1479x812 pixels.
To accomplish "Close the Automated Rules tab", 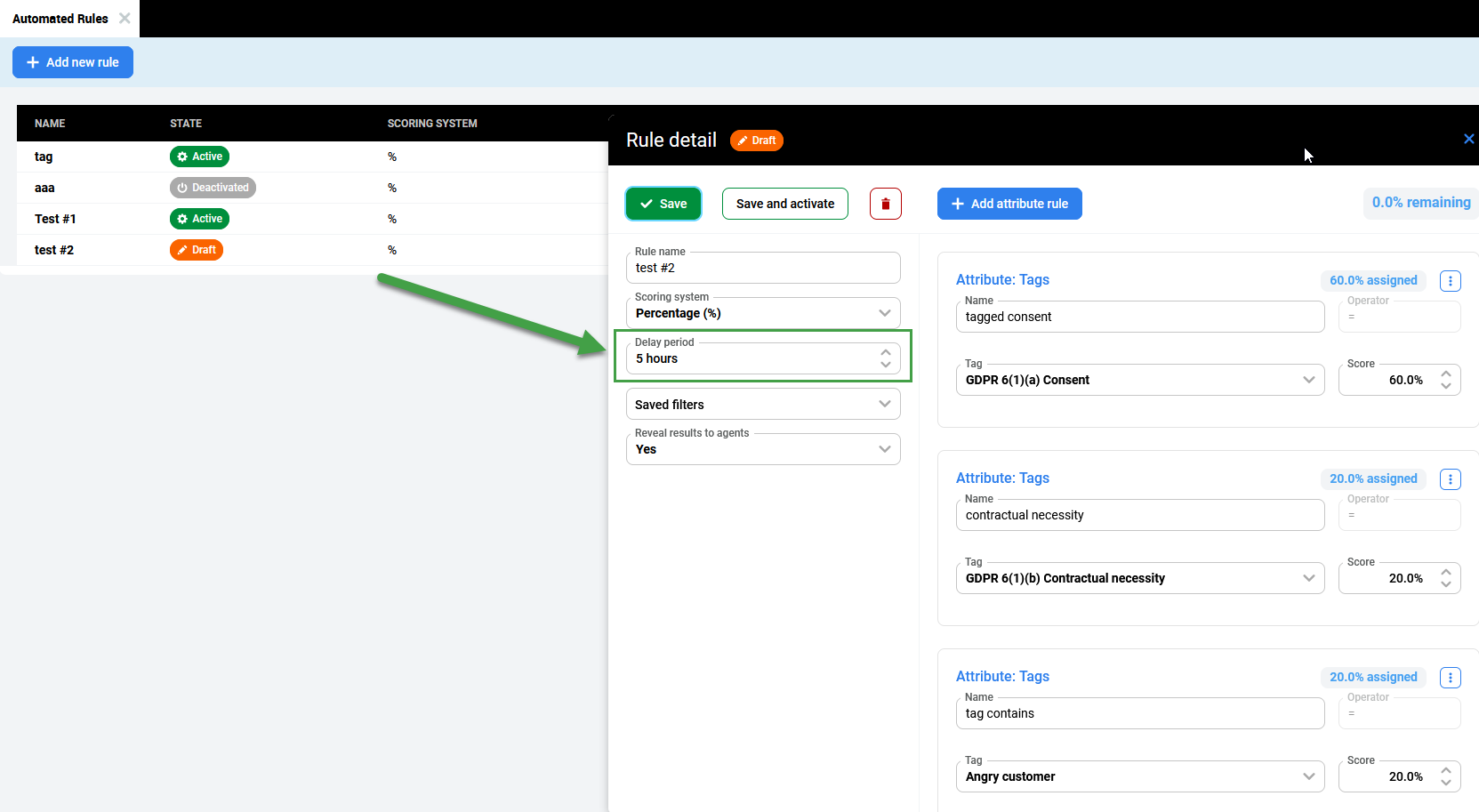I will (125, 18).
